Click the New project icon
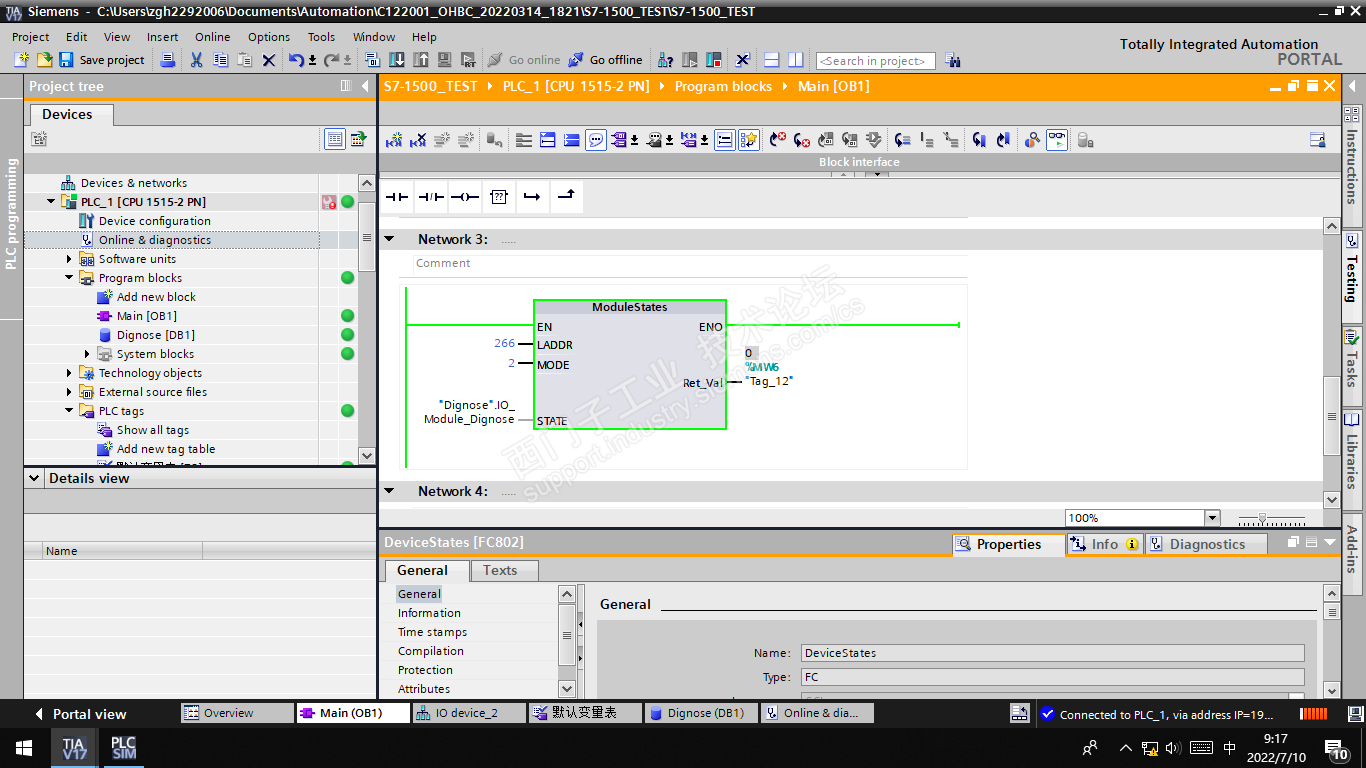Screen dimensions: 1366x768 click(x=21, y=60)
